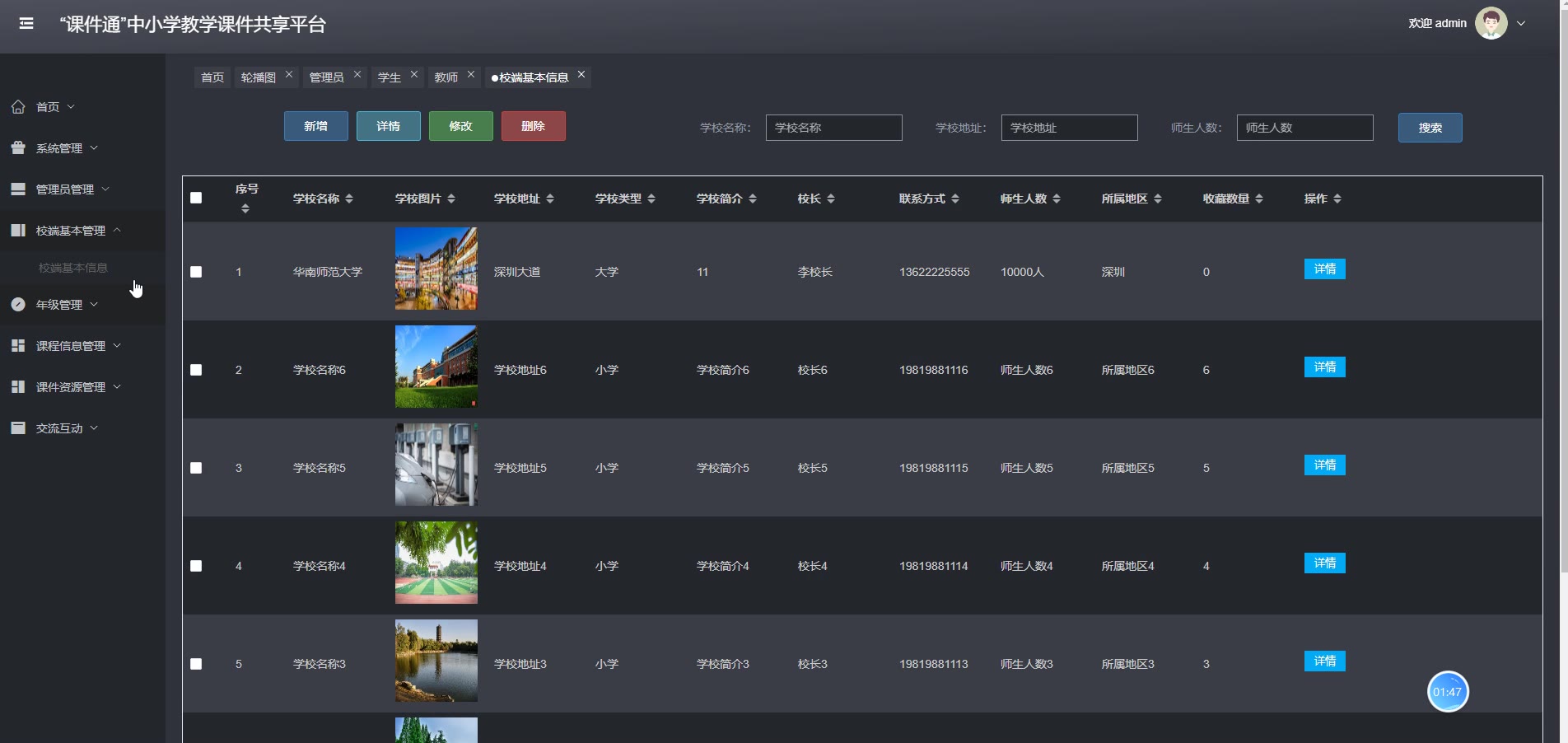
Task: Check the row for 学校名称6
Action: (196, 370)
